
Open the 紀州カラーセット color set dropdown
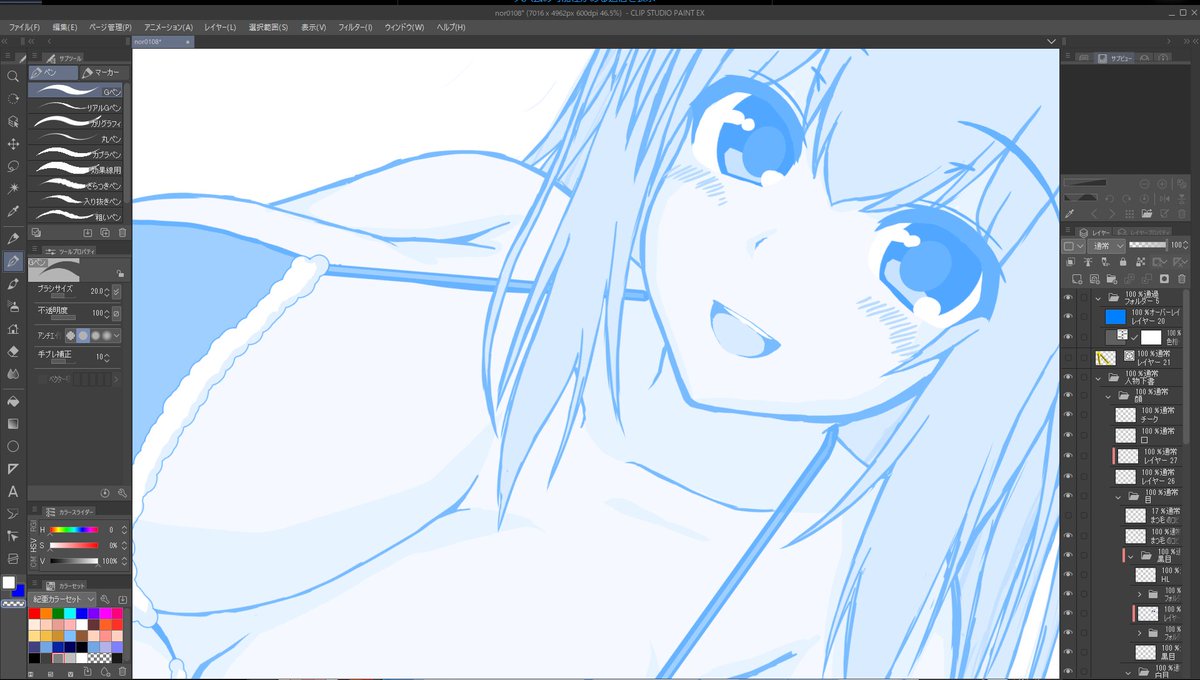click(62, 598)
